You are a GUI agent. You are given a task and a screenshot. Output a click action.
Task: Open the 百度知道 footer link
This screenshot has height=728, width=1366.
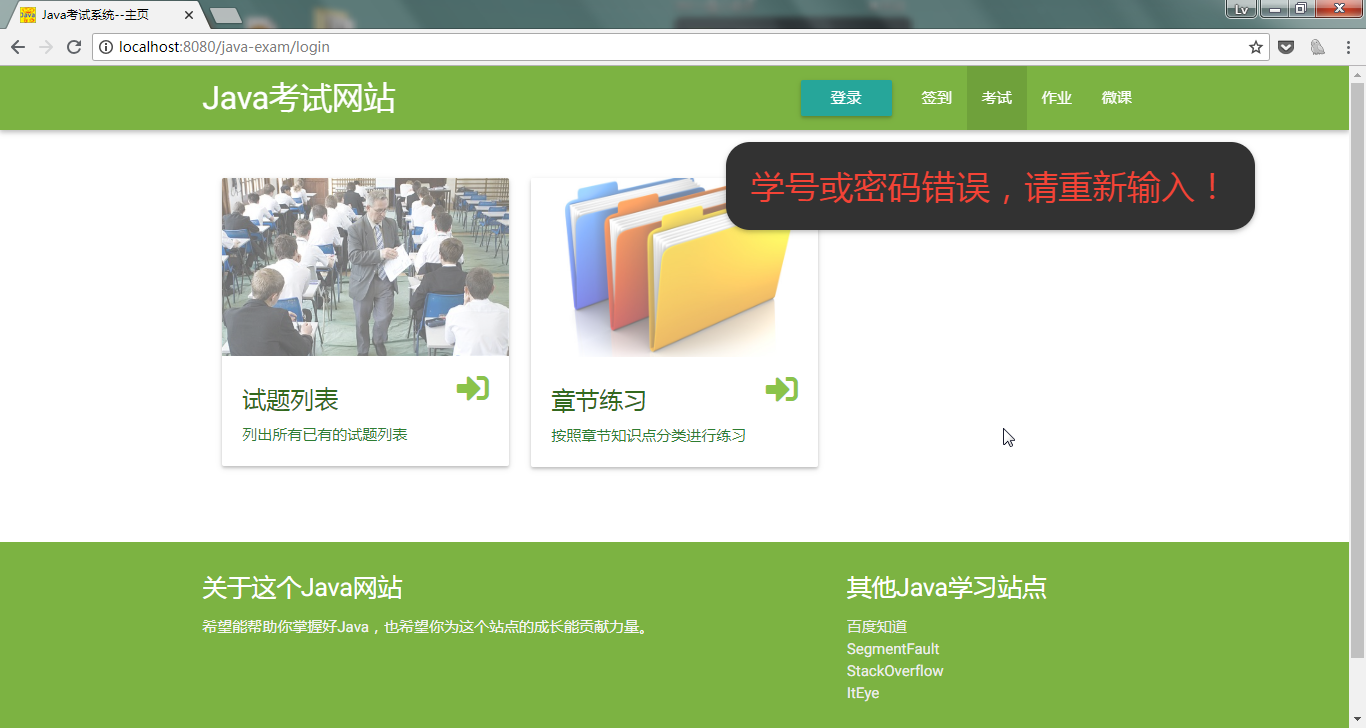point(877,627)
